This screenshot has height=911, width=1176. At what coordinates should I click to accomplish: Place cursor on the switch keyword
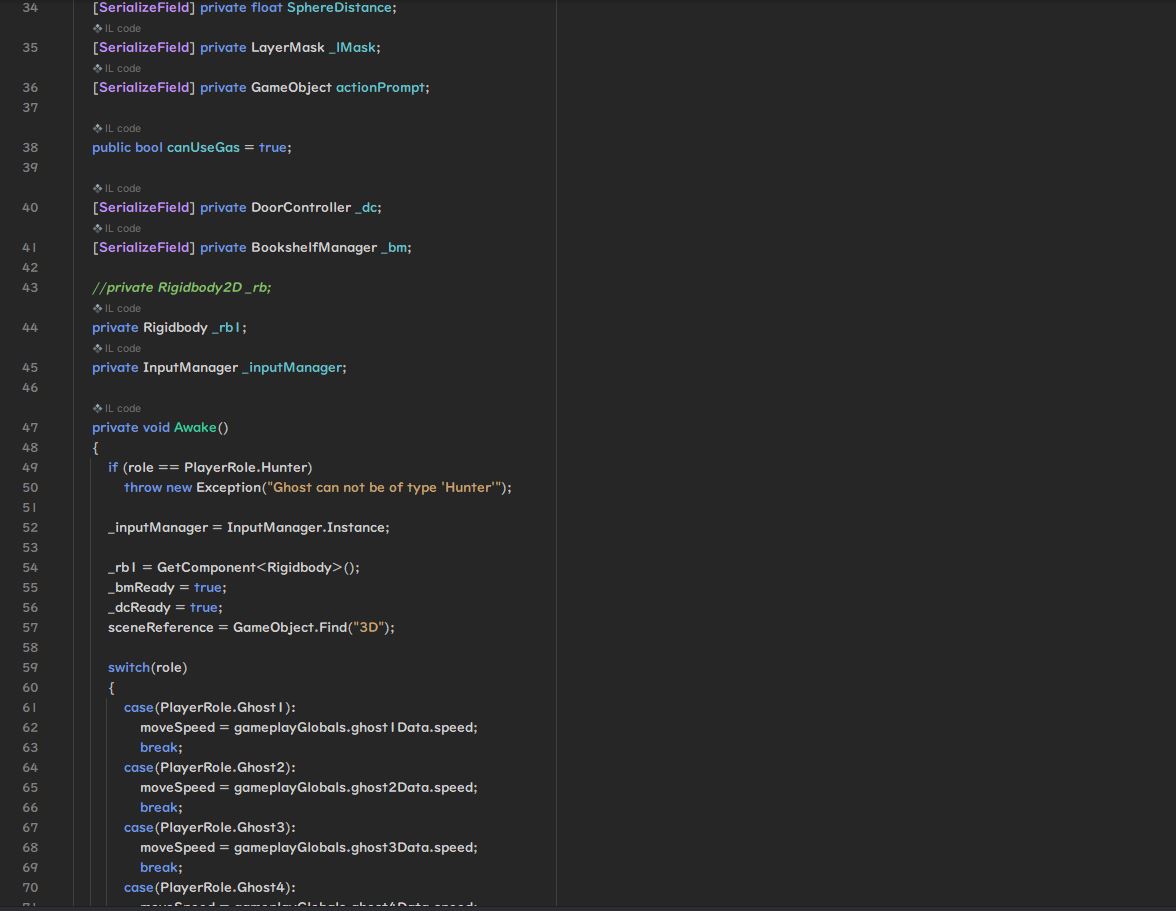[129, 668]
